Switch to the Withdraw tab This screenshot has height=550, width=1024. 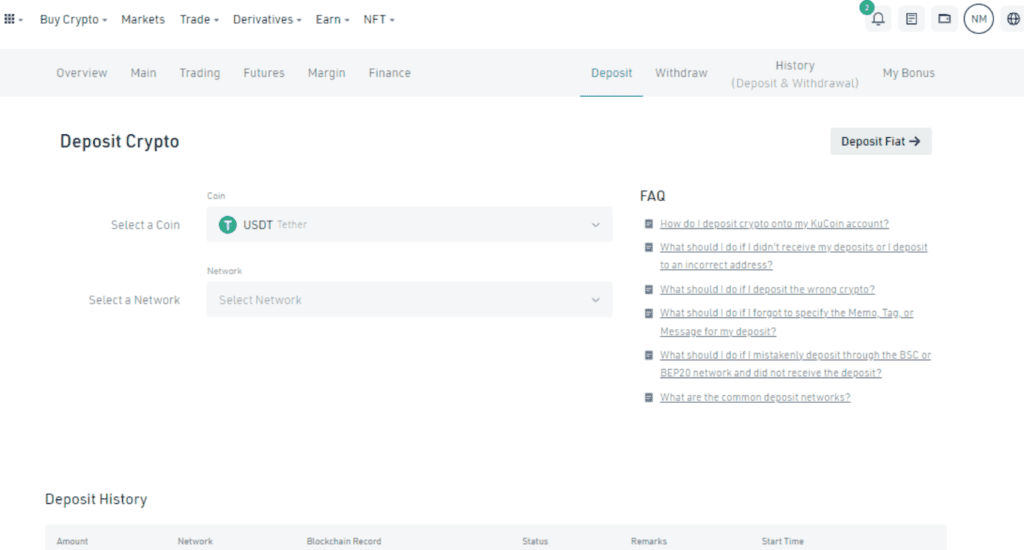pyautogui.click(x=681, y=73)
